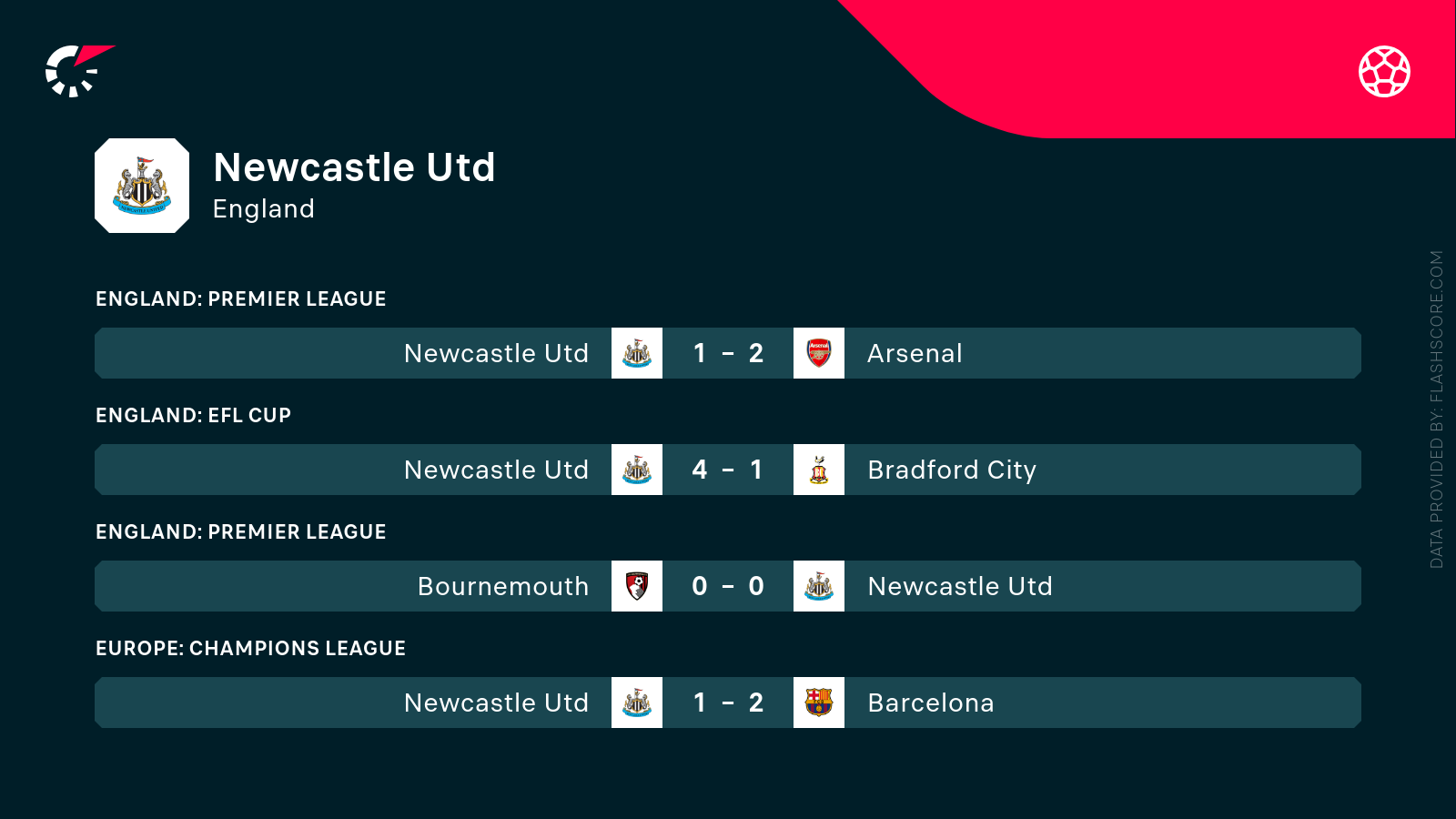
Task: Click the Barcelona club badge
Action: [819, 703]
